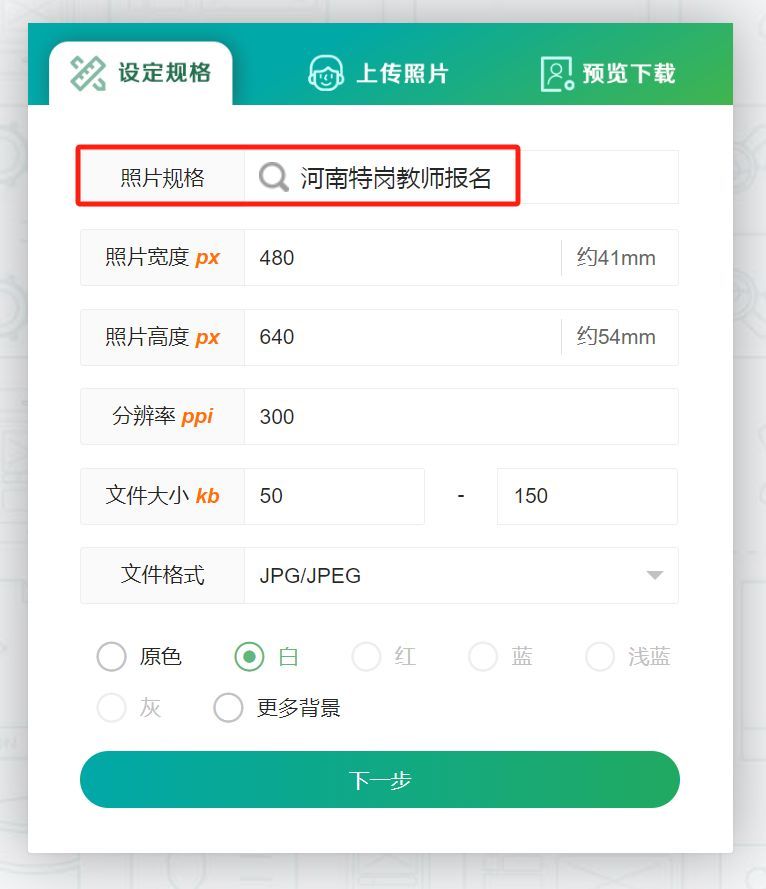The image size is (766, 889).
Task: Switch to the 预览下载 tab
Action: (608, 74)
